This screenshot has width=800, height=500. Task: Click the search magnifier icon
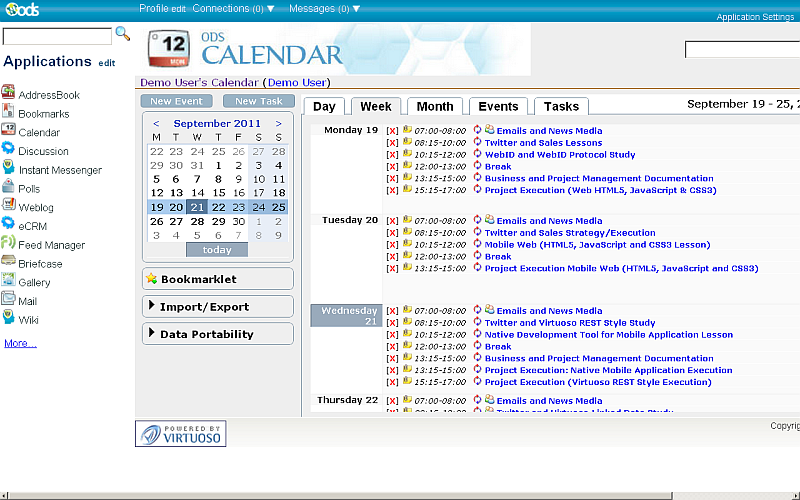tap(123, 34)
